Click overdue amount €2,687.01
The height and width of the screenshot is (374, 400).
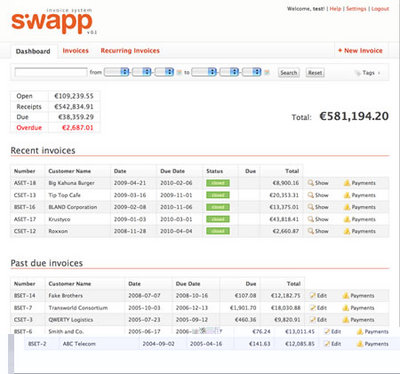(x=78, y=128)
